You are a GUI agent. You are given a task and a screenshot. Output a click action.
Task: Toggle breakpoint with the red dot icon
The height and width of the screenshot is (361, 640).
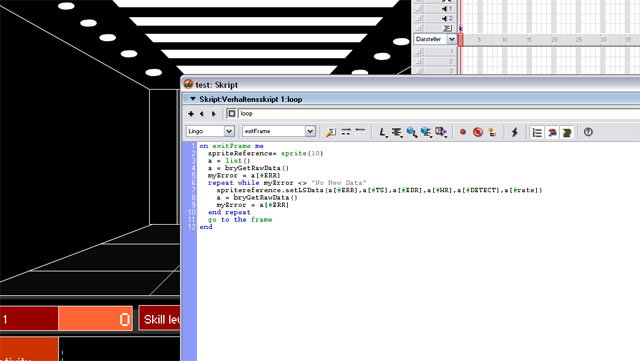pyautogui.click(x=462, y=132)
